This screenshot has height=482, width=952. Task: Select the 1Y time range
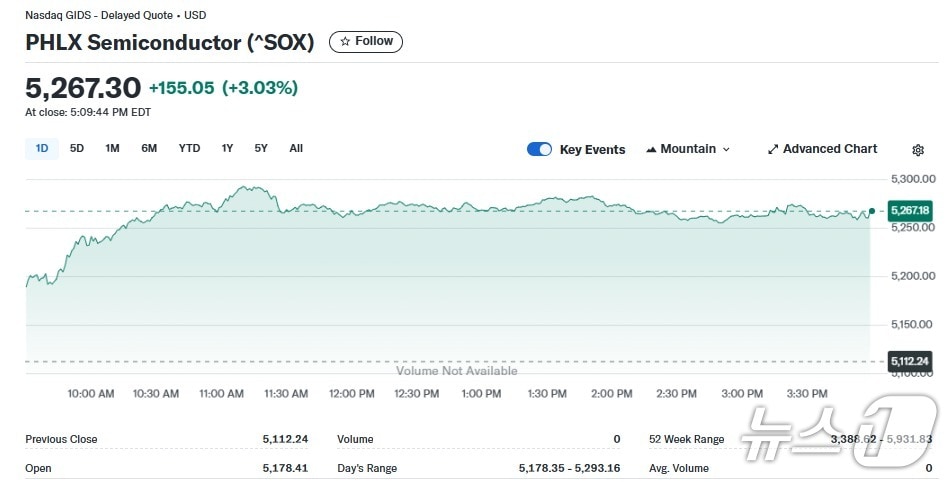click(x=227, y=148)
